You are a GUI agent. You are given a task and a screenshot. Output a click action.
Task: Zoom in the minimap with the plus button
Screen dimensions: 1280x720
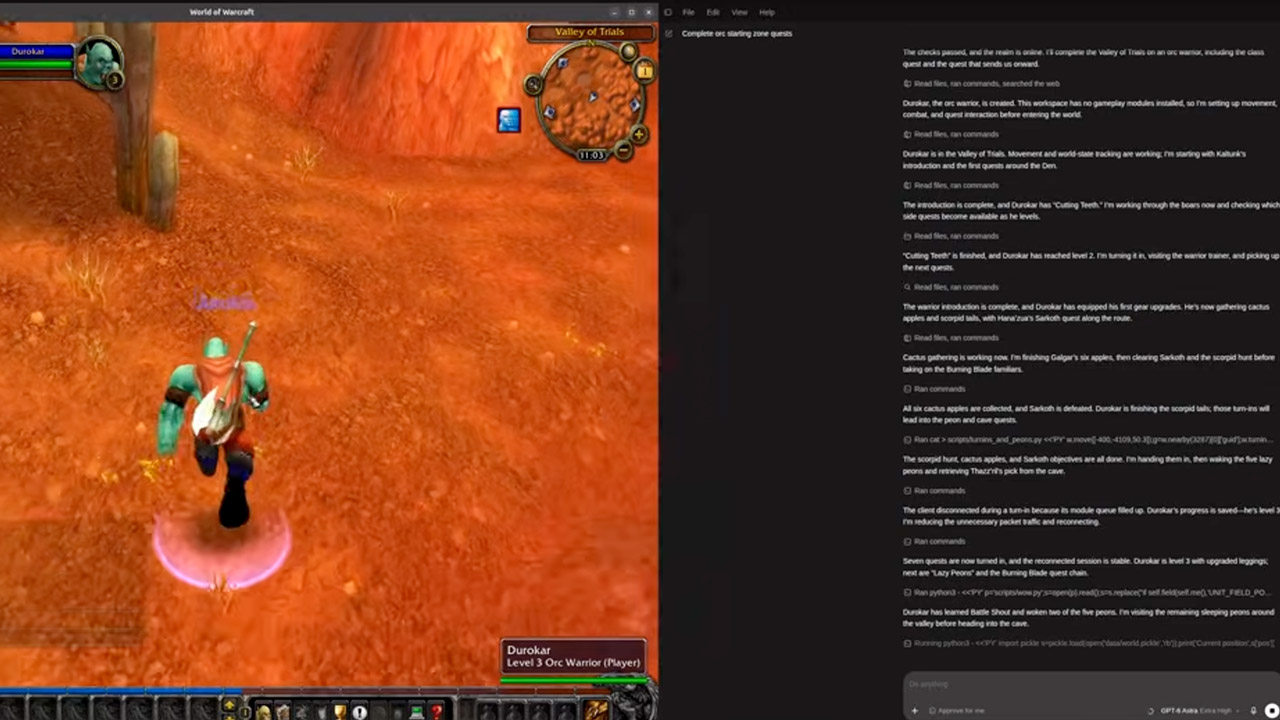pos(638,134)
